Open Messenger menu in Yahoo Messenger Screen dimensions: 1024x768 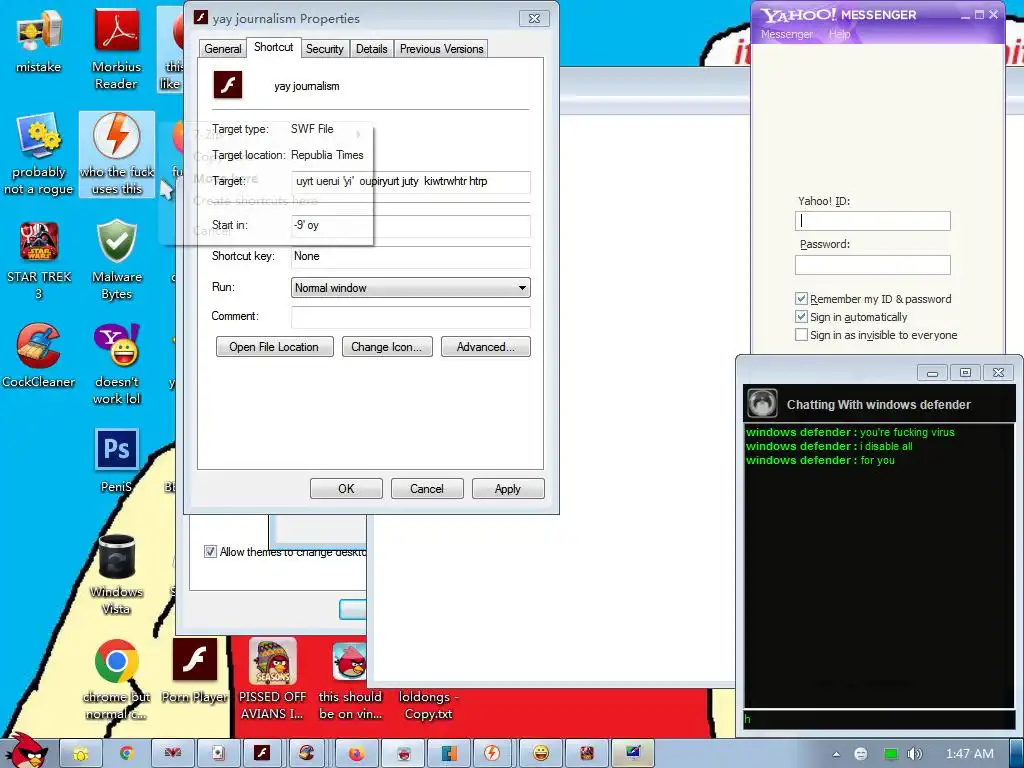coord(787,34)
